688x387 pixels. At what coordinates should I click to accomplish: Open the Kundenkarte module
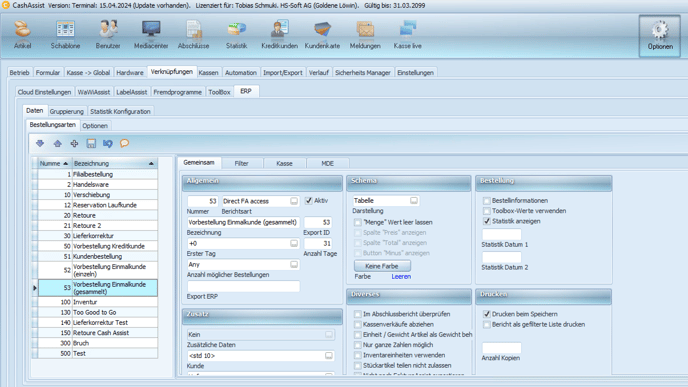322,34
